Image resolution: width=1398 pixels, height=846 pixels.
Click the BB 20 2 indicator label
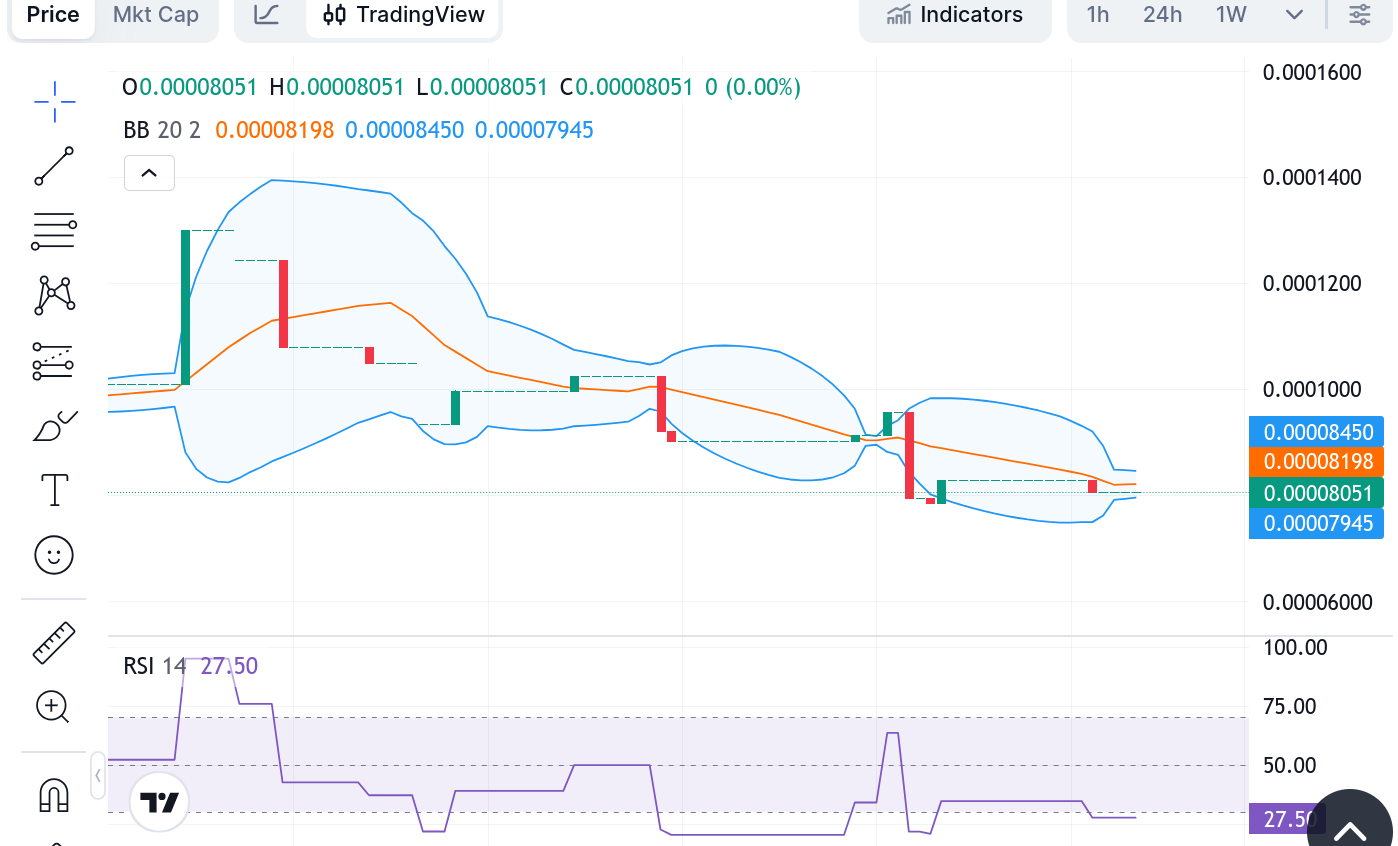(x=162, y=130)
